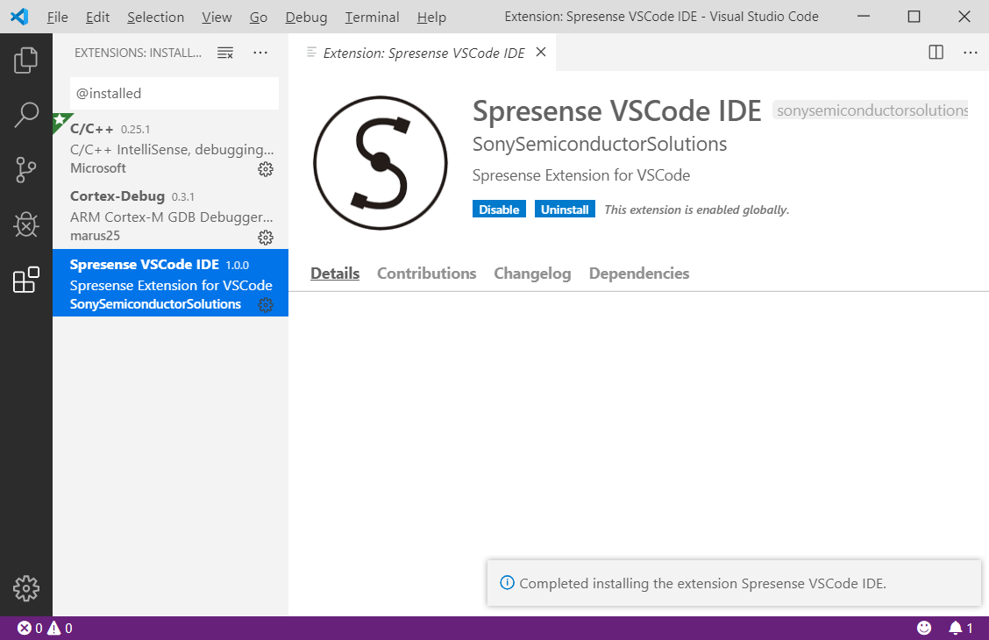The height and width of the screenshot is (640, 989).
Task: Uninstall the Spresense VSCode IDE extension
Action: (x=564, y=208)
